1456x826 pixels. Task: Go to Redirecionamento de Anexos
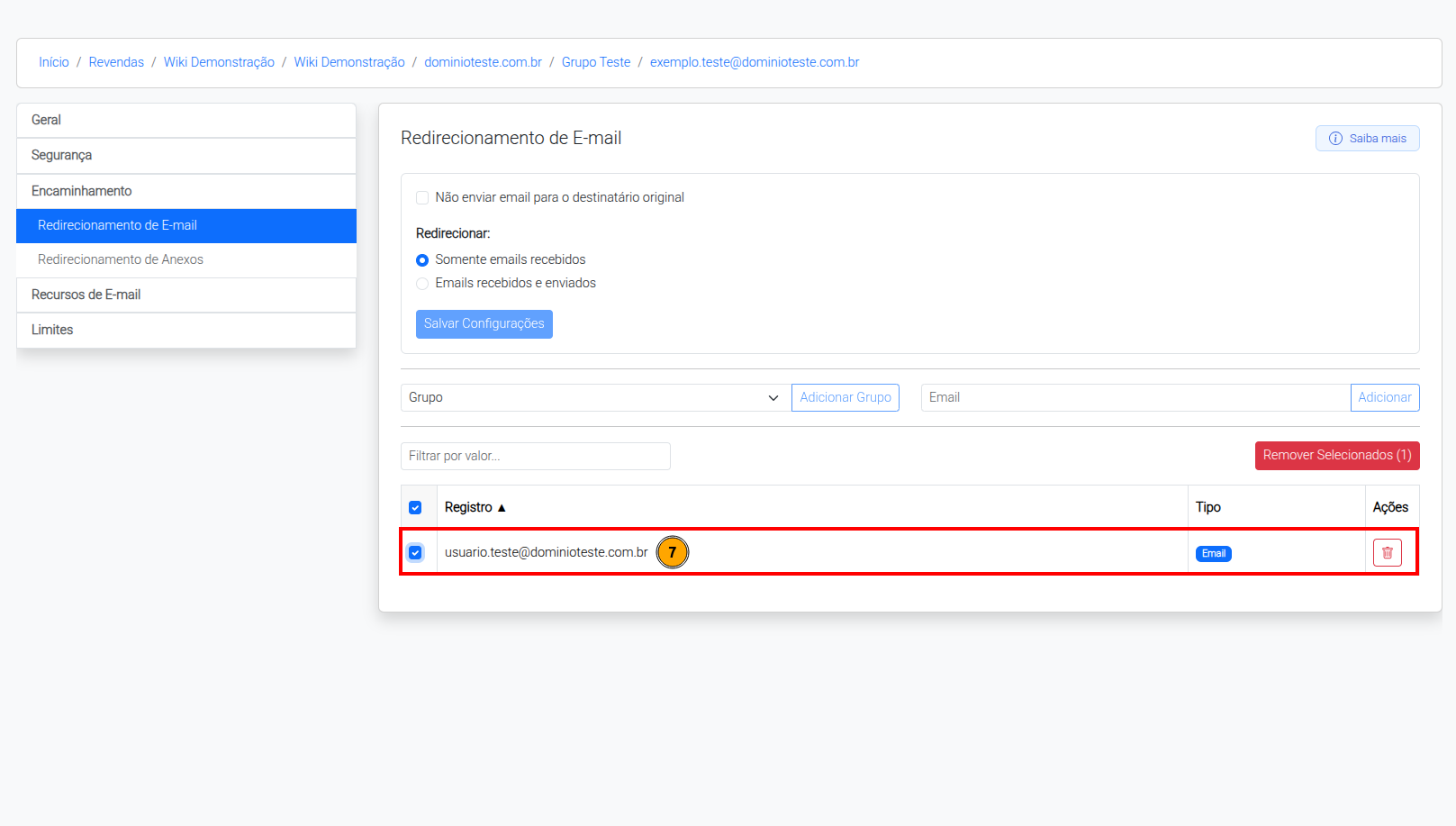tap(186, 259)
